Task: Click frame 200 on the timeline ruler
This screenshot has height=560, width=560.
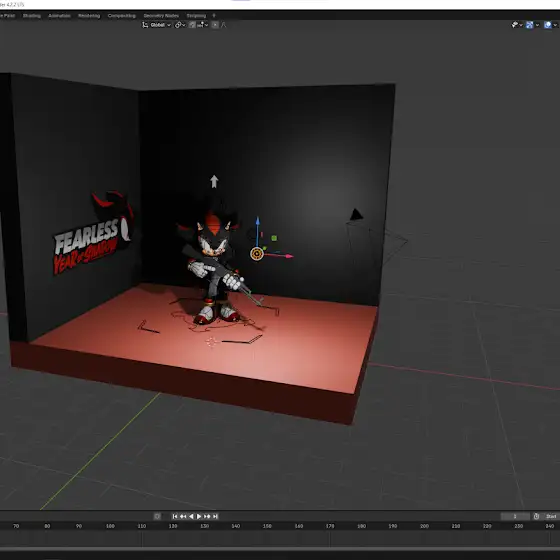Action: pos(424,526)
